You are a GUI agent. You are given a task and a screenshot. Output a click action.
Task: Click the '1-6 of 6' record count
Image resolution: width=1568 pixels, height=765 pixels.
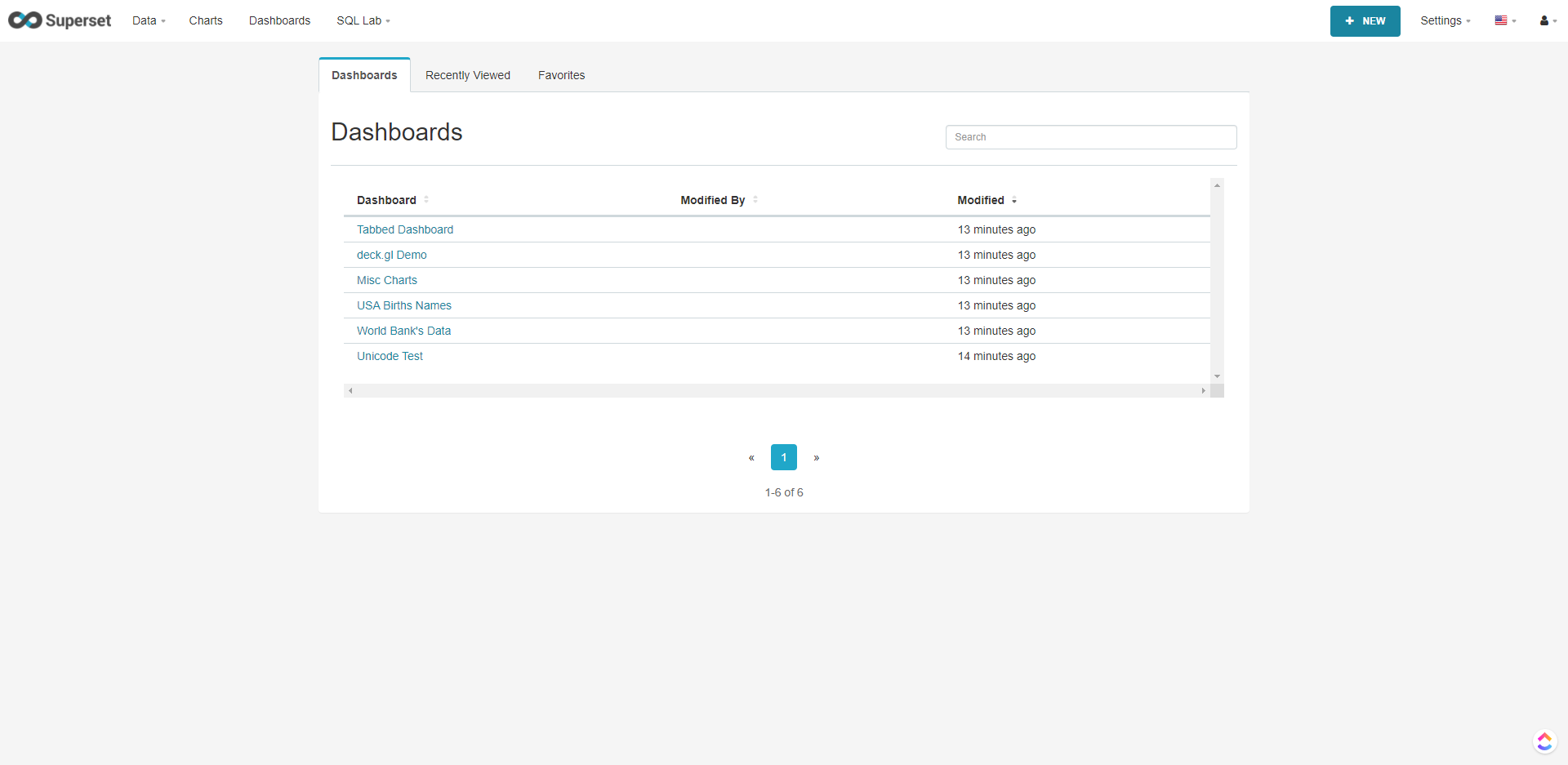784,492
